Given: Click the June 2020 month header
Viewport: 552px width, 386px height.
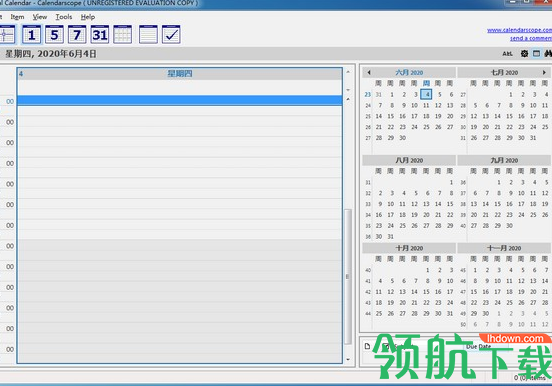Looking at the screenshot, I should click(409, 73).
